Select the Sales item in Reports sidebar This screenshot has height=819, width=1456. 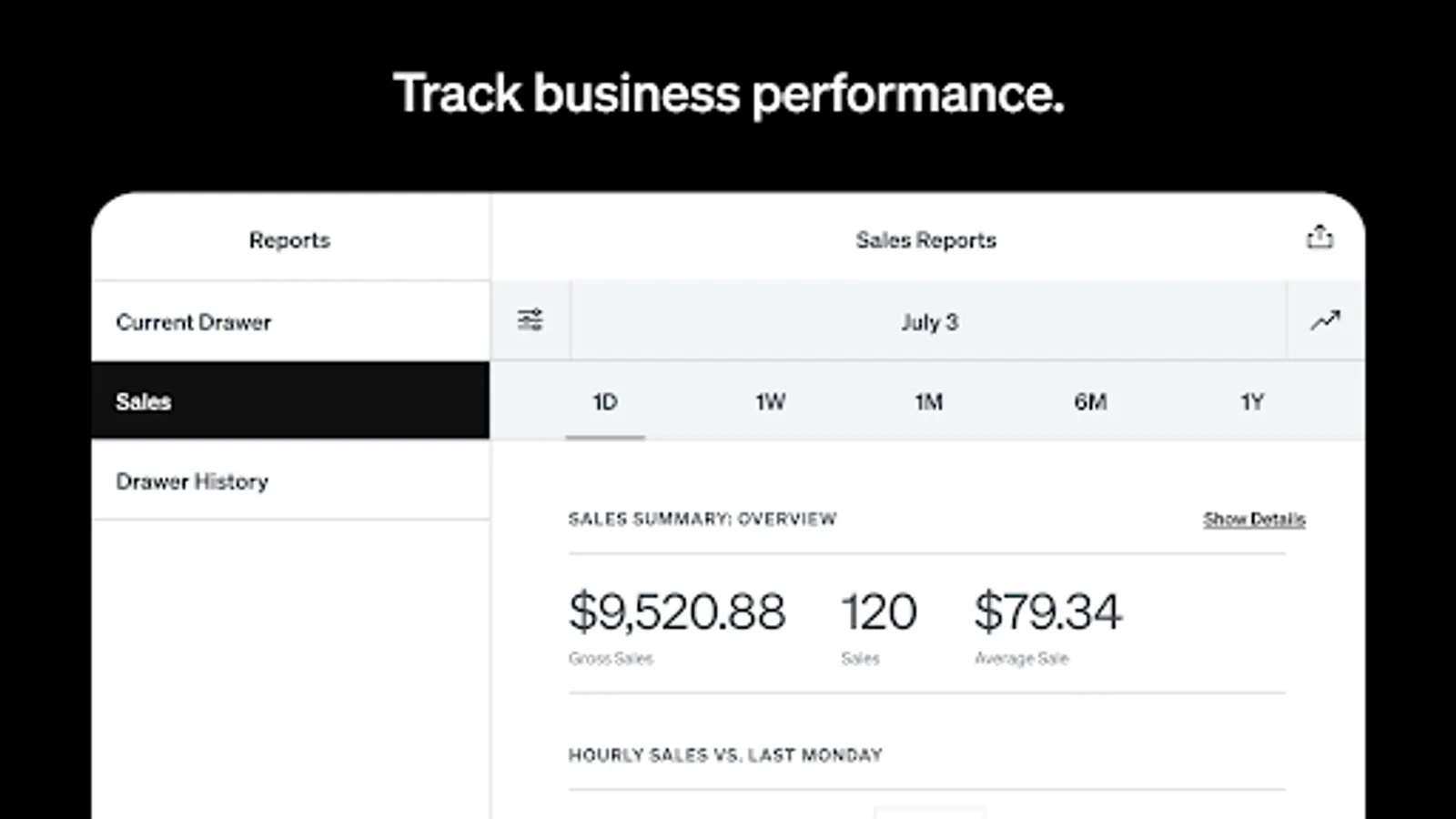143,401
